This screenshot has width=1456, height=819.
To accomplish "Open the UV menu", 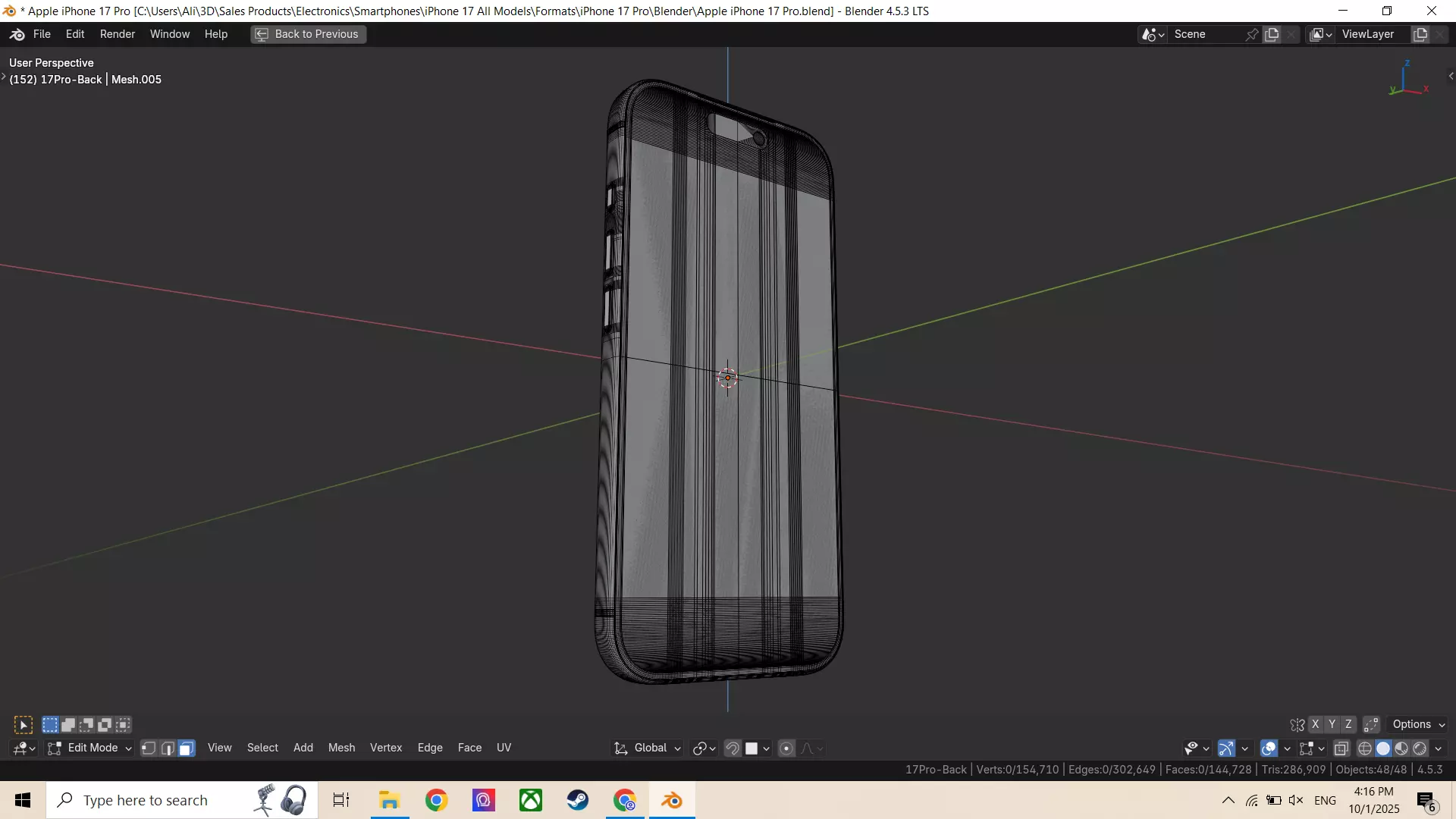I will point(504,748).
